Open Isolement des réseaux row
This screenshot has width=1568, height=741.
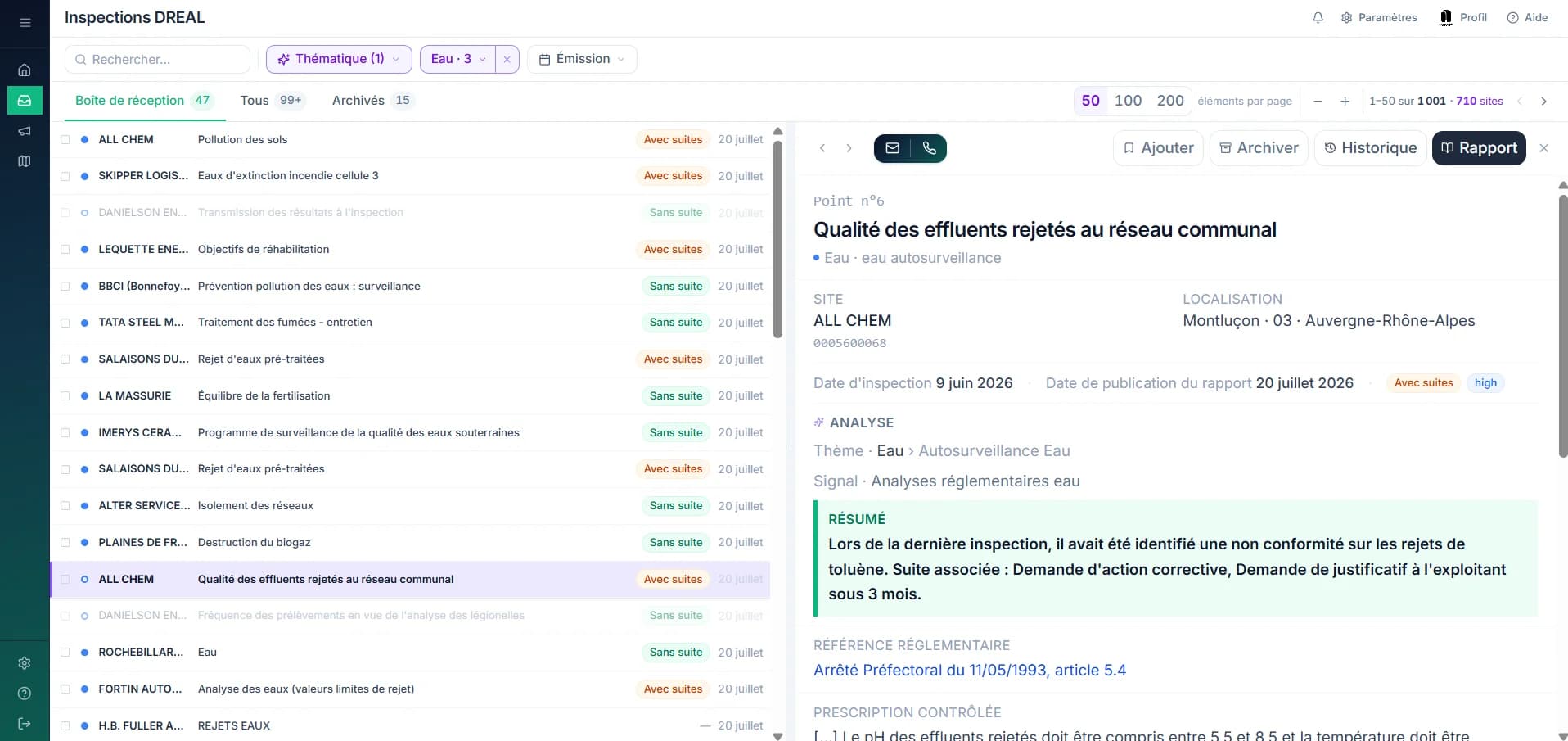click(411, 506)
